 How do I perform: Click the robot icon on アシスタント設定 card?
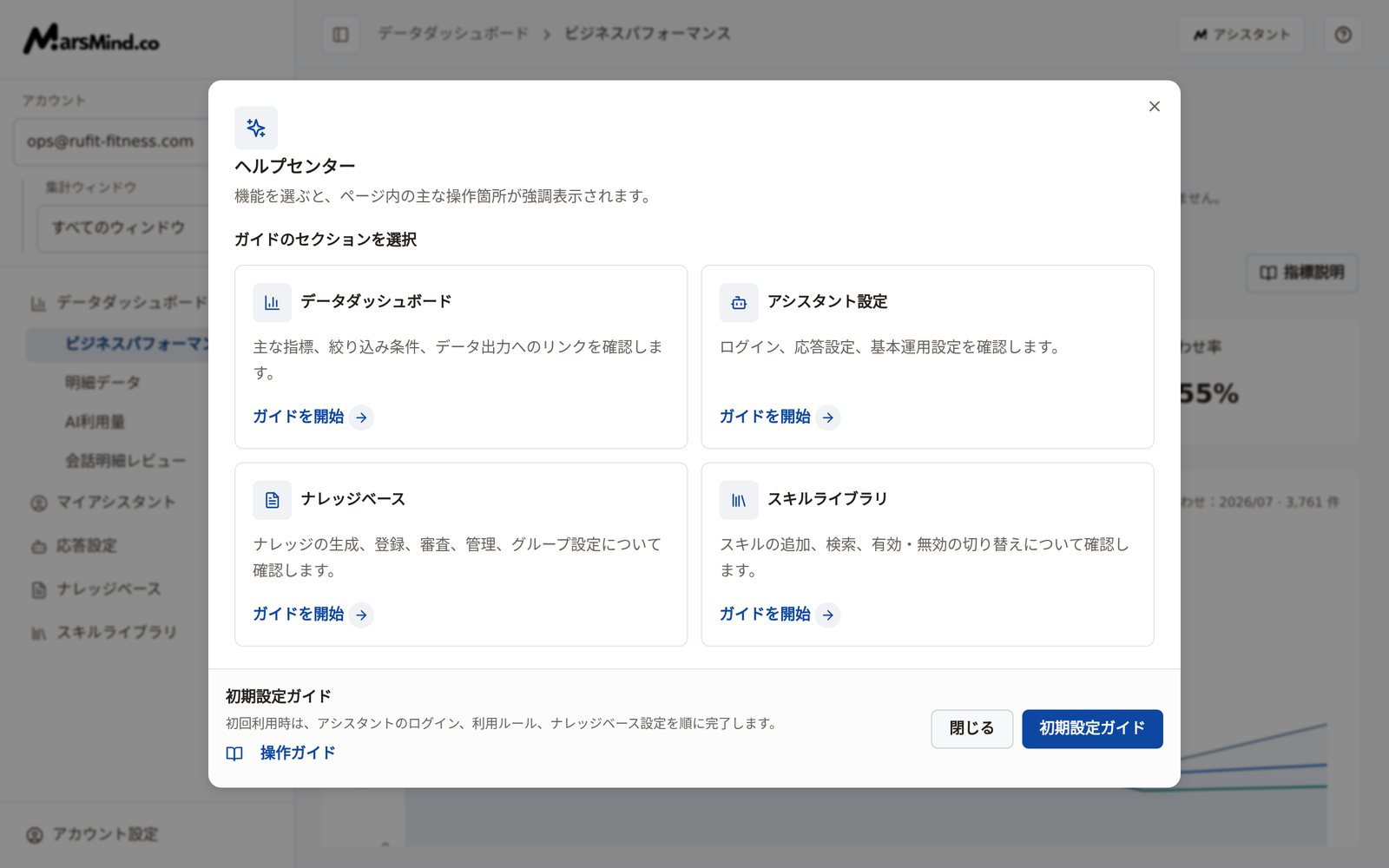(x=739, y=303)
